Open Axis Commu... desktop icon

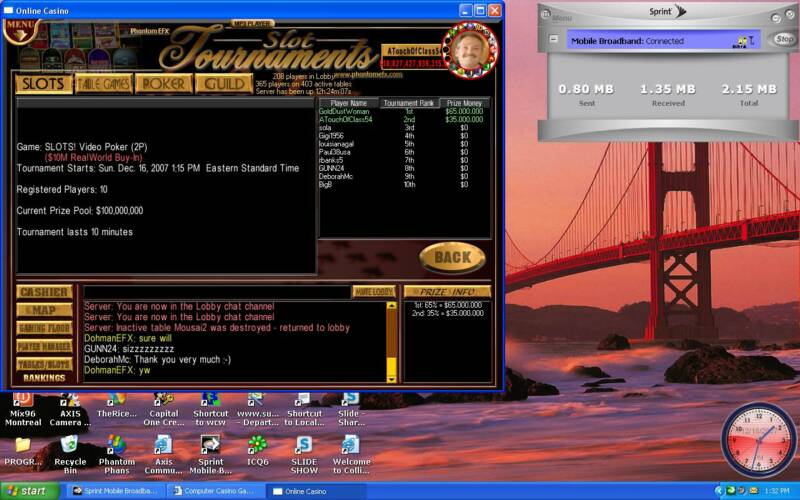(x=164, y=454)
